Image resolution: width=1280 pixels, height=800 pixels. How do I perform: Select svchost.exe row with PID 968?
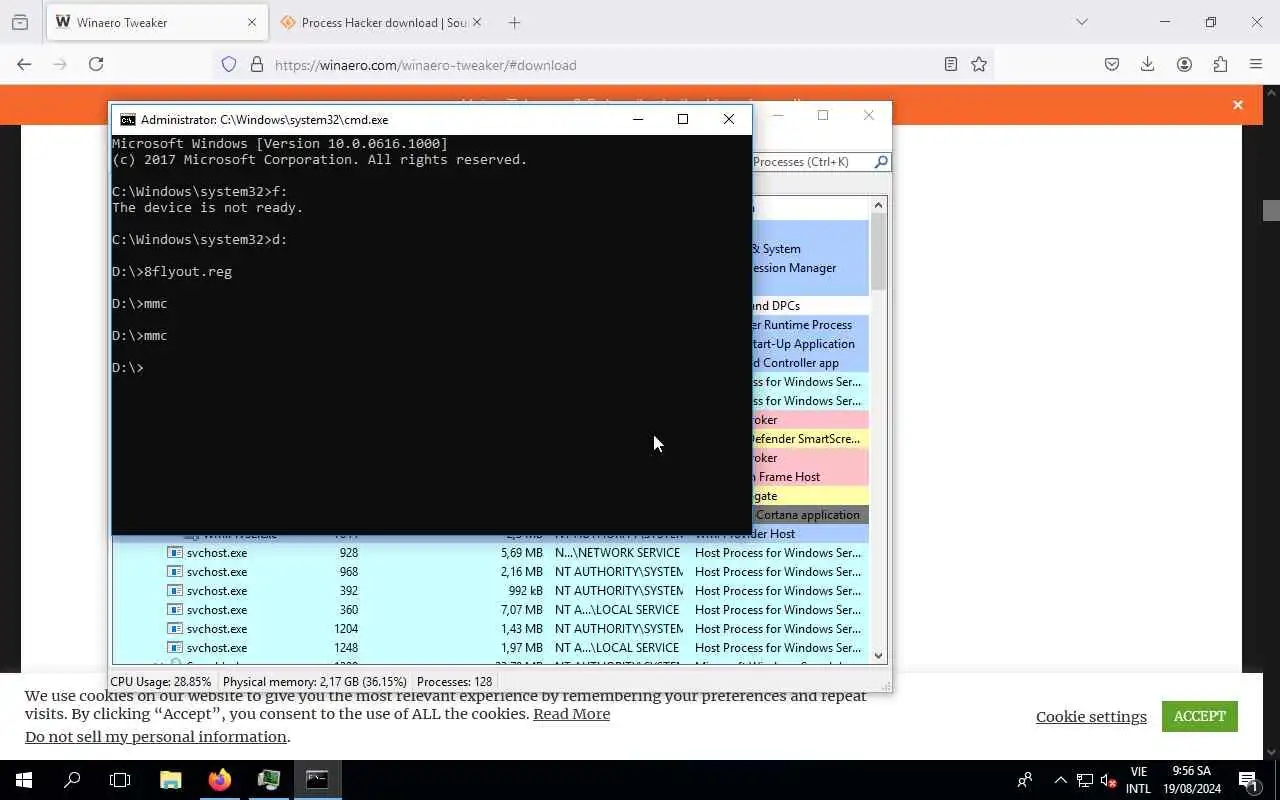coord(490,571)
